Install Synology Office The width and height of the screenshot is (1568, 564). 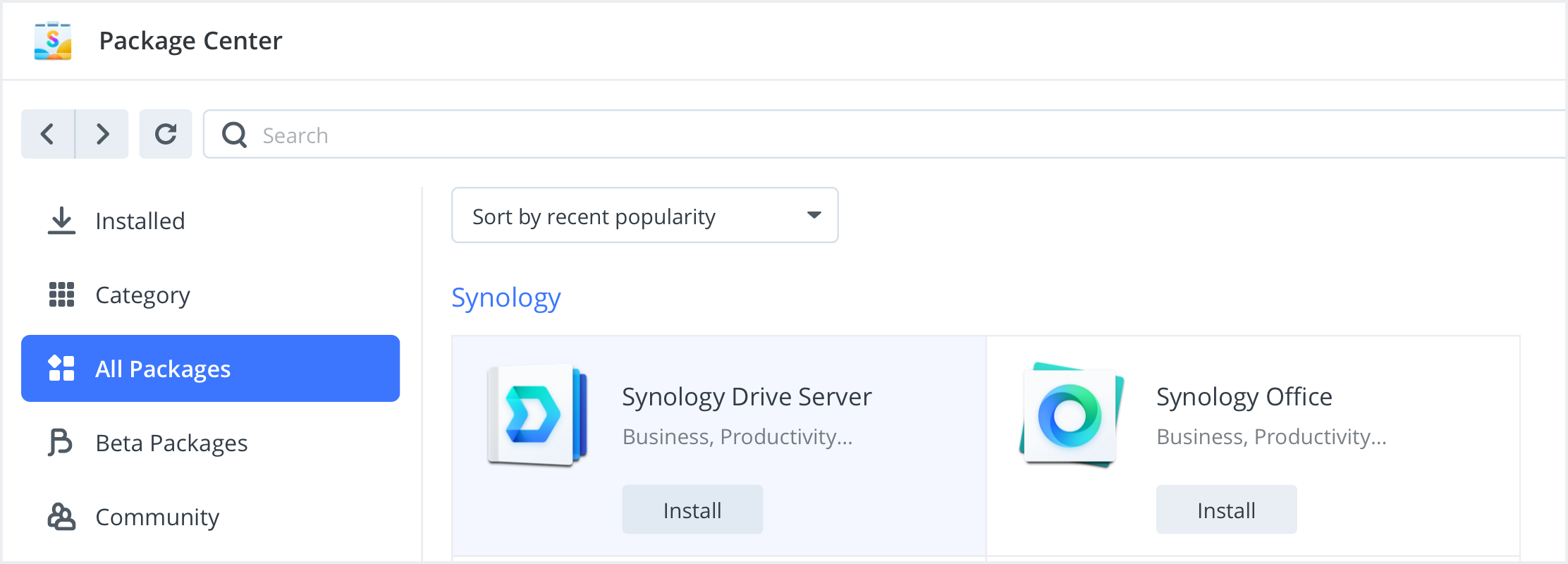[x=1226, y=510]
